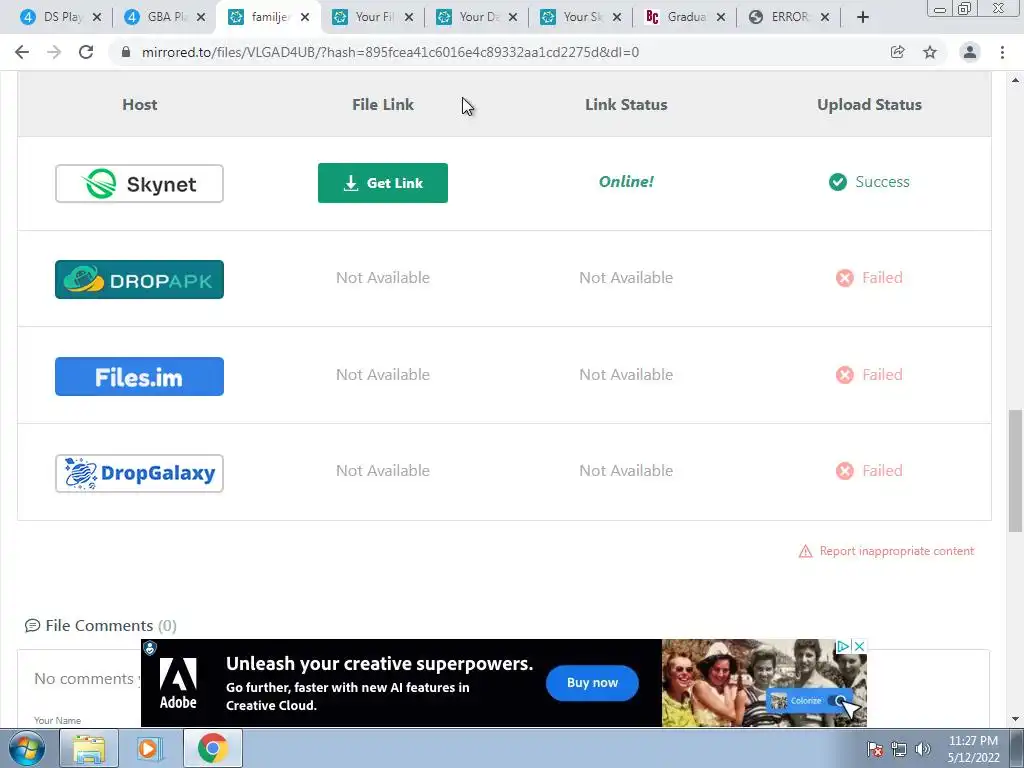This screenshot has height=768, width=1024.
Task: Switch to the GBA Pl tab
Action: (x=165, y=17)
